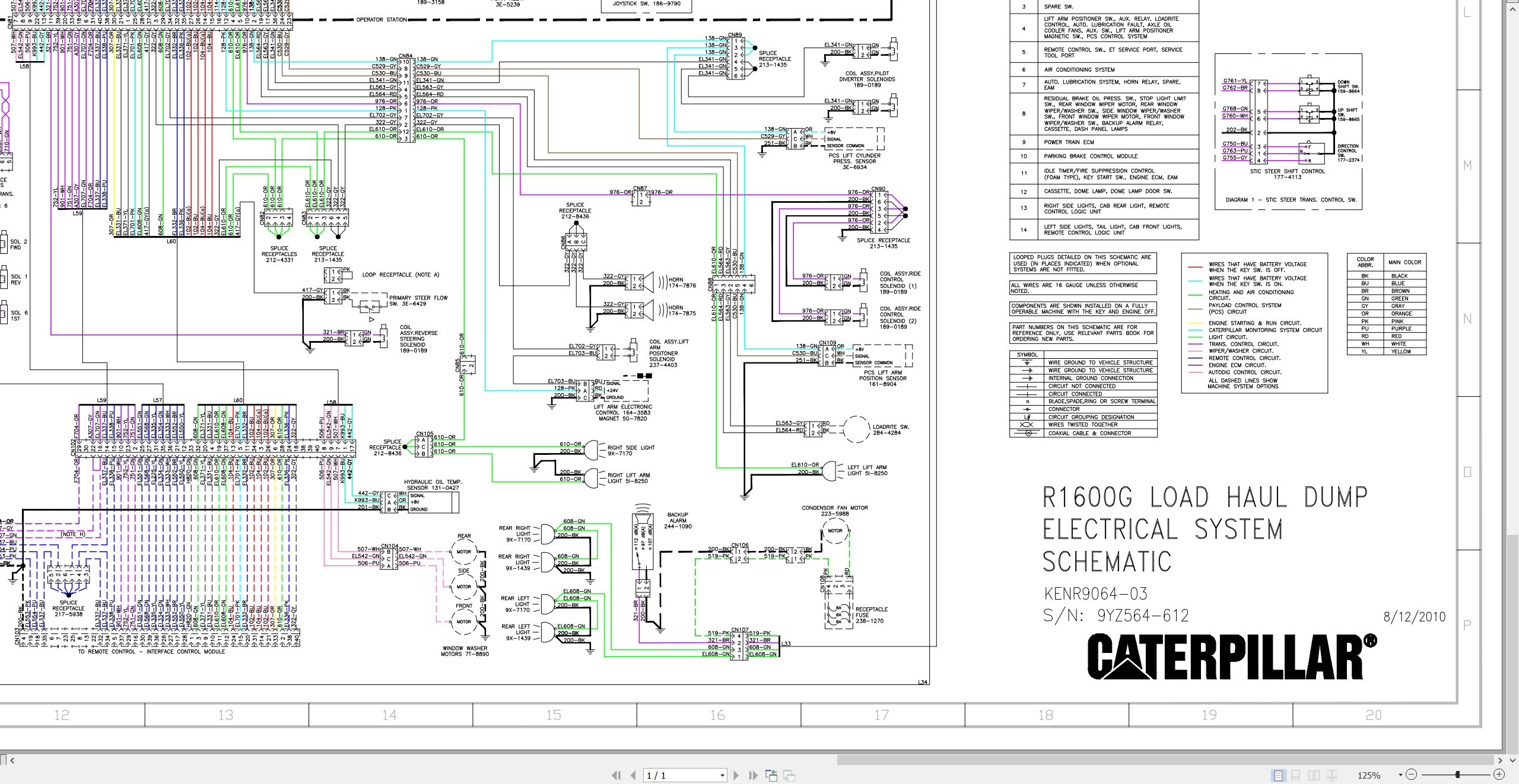Image resolution: width=1519 pixels, height=784 pixels.
Task: Click the POWER TRAIN ECM table row
Action: pyautogui.click(x=1104, y=142)
